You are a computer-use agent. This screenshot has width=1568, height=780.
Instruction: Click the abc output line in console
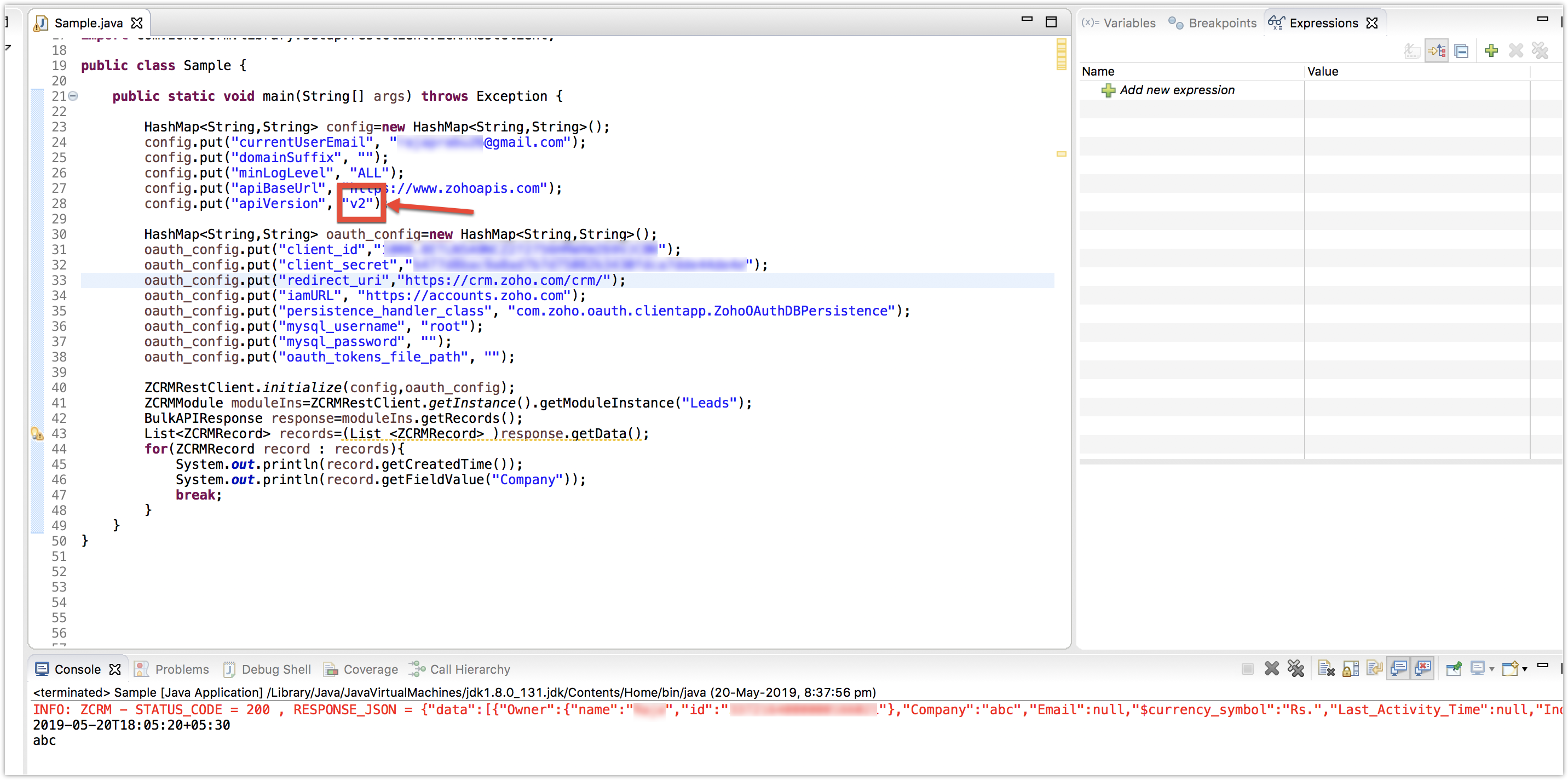coord(44,740)
